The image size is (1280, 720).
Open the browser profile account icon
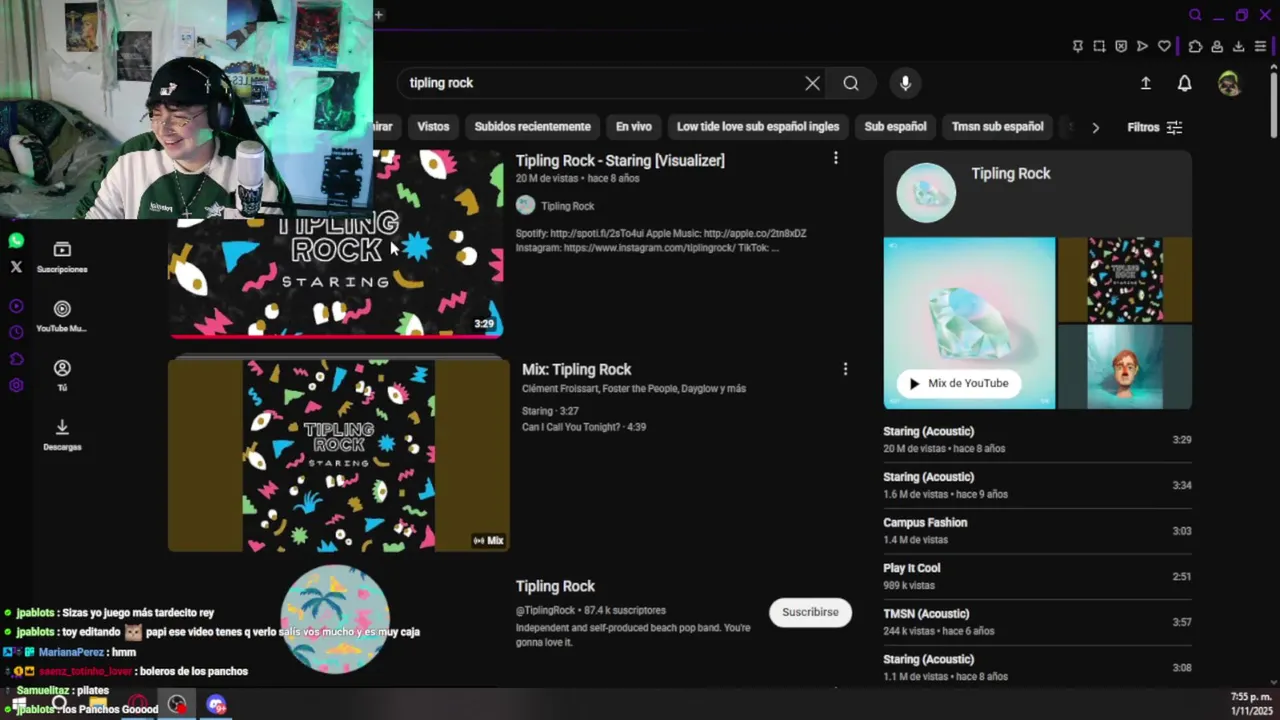(x=1217, y=46)
